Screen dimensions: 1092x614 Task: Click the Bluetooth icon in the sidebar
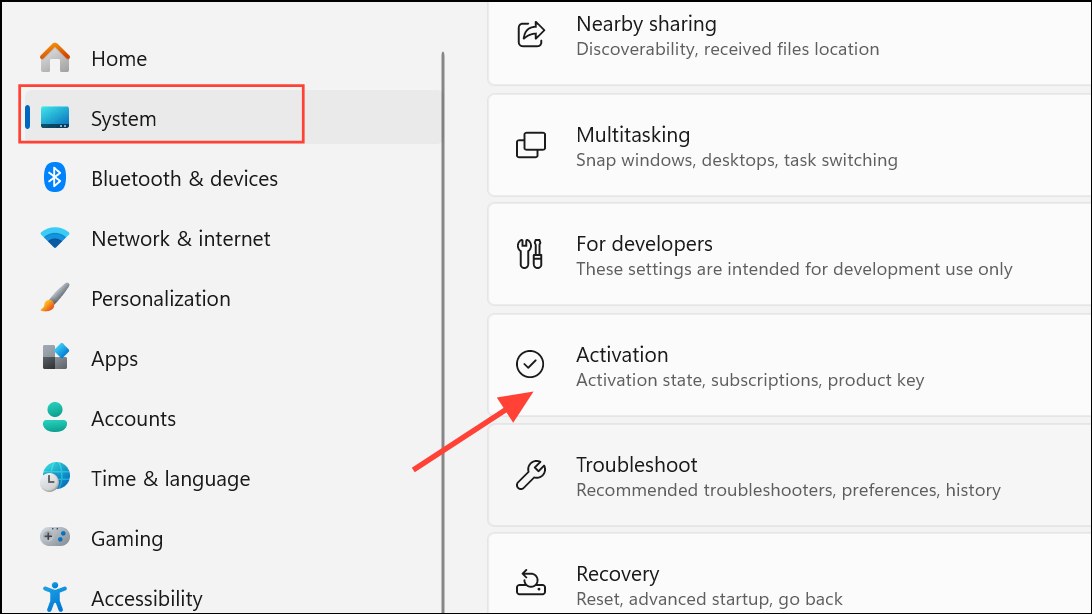tap(53, 178)
